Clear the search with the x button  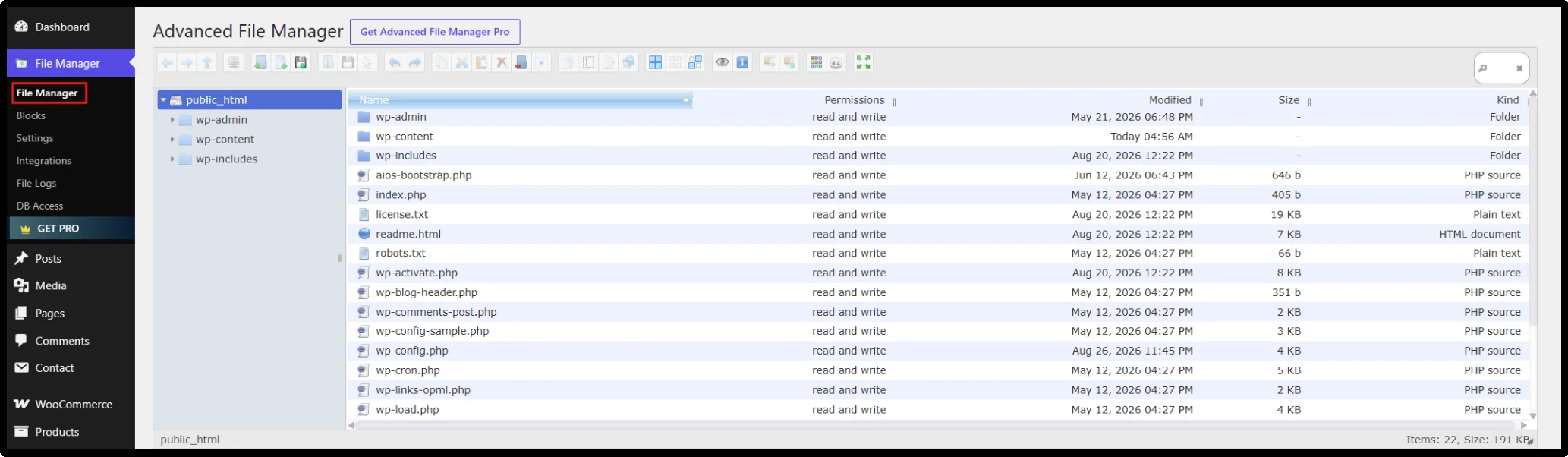click(x=1519, y=68)
